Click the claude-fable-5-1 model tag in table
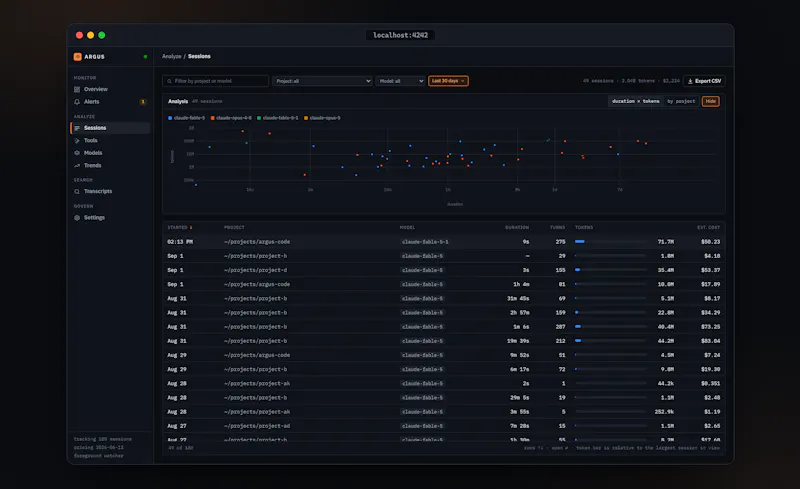The height and width of the screenshot is (489, 800). tap(425, 242)
